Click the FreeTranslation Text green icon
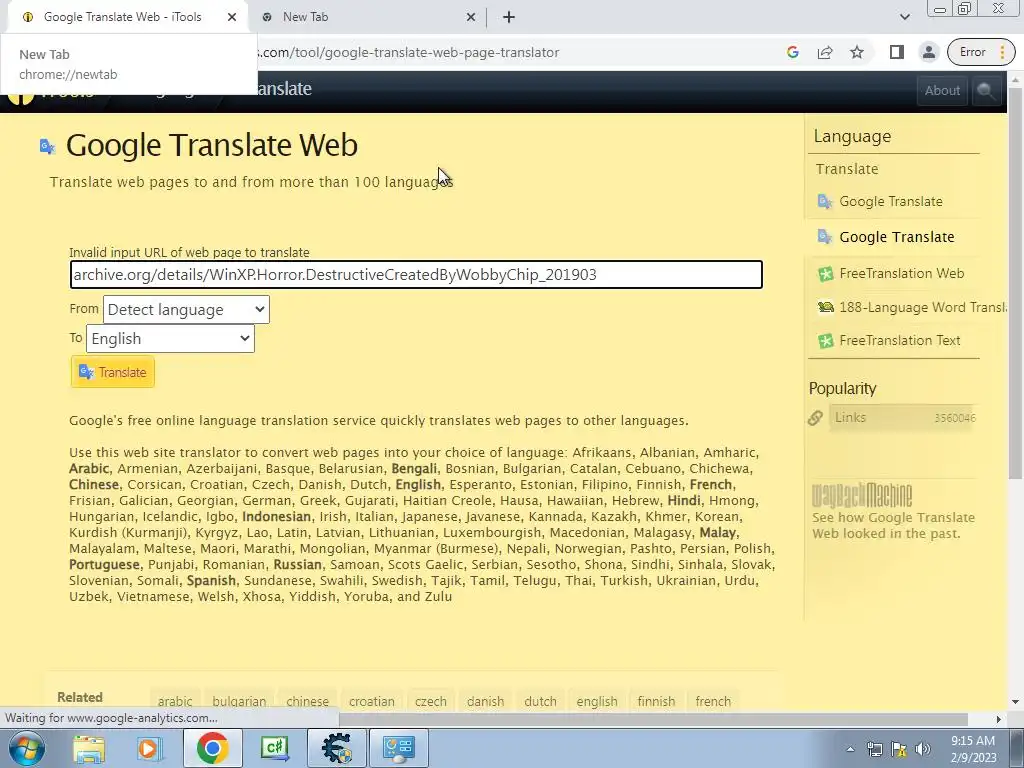The height and width of the screenshot is (768, 1024). pyautogui.click(x=825, y=341)
